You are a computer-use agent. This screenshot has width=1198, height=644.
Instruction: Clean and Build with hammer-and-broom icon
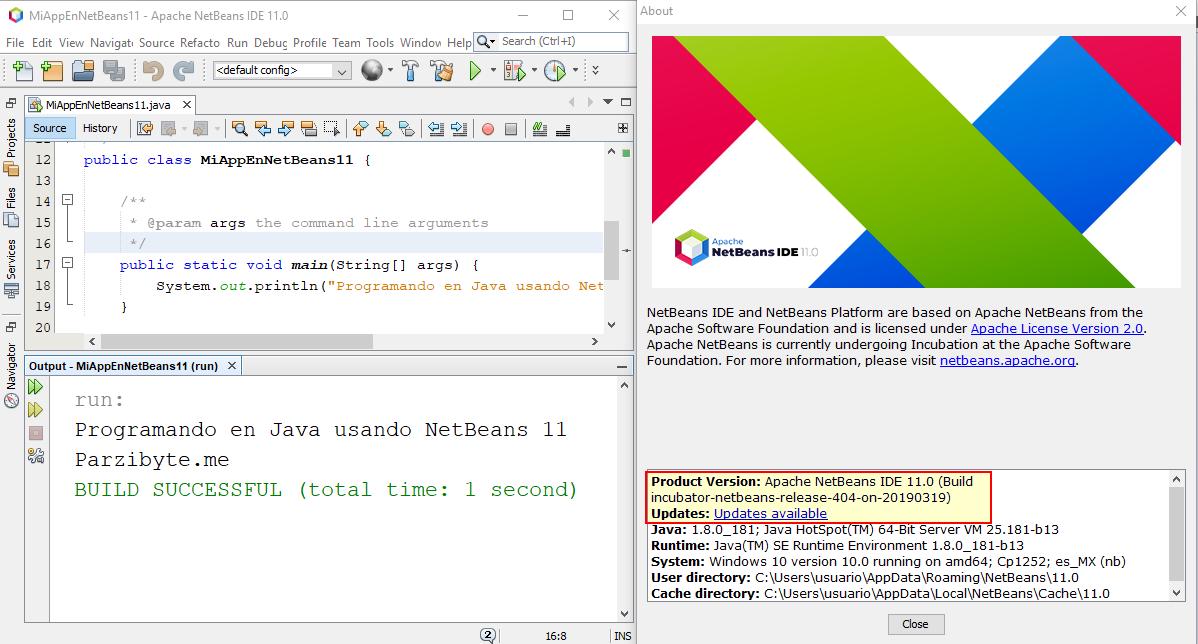pos(442,71)
